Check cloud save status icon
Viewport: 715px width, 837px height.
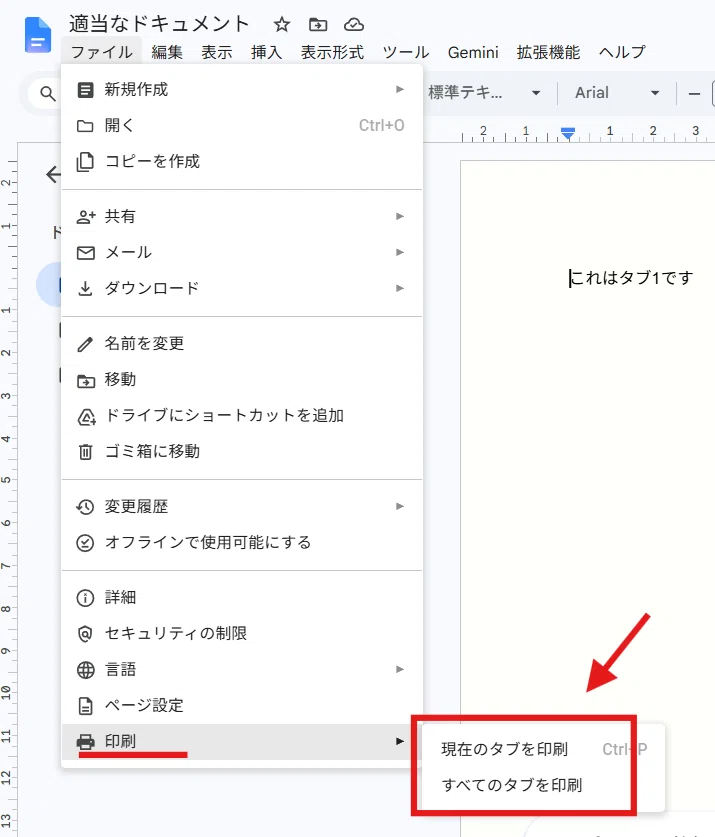[353, 24]
